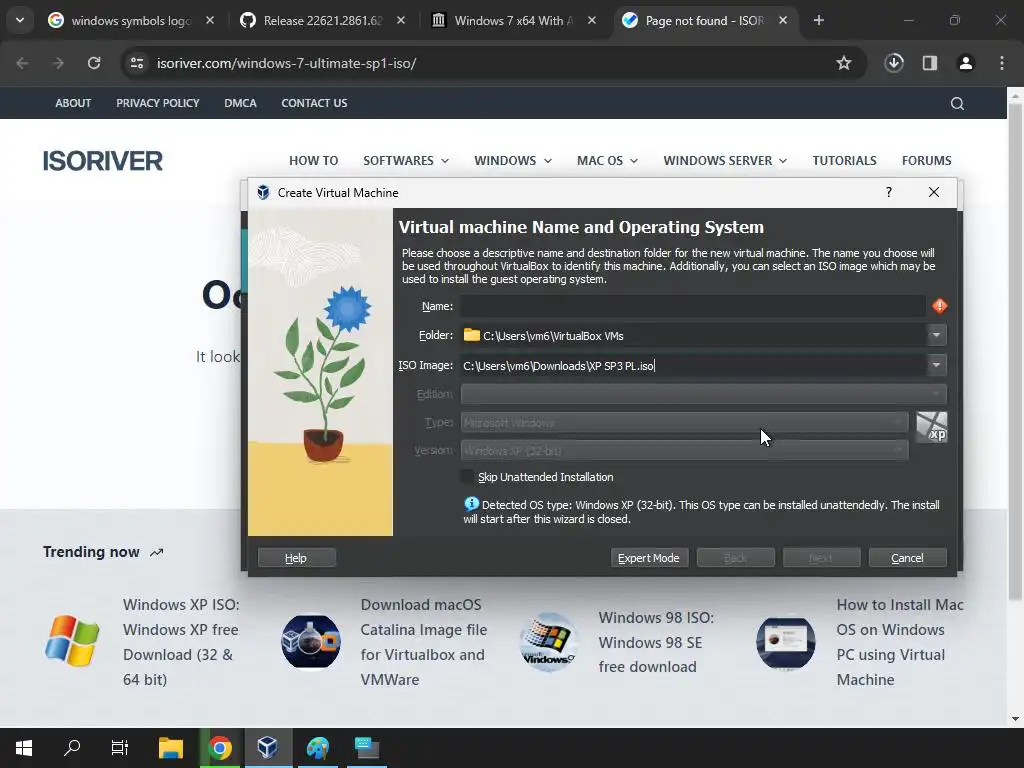
Task: Click the Help button in the dialog
Action: tap(296, 558)
